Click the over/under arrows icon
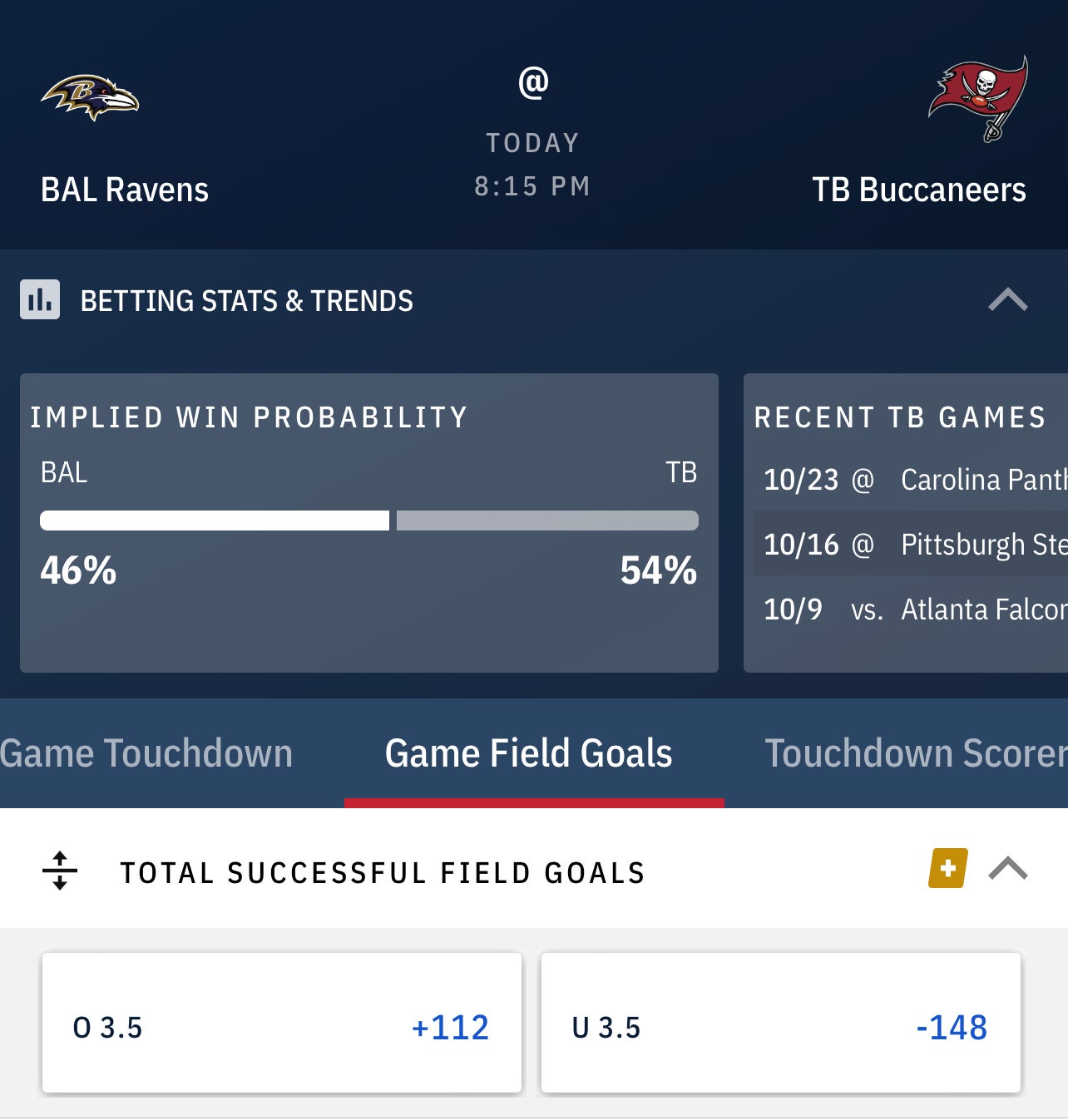1068x1120 pixels. click(x=59, y=871)
